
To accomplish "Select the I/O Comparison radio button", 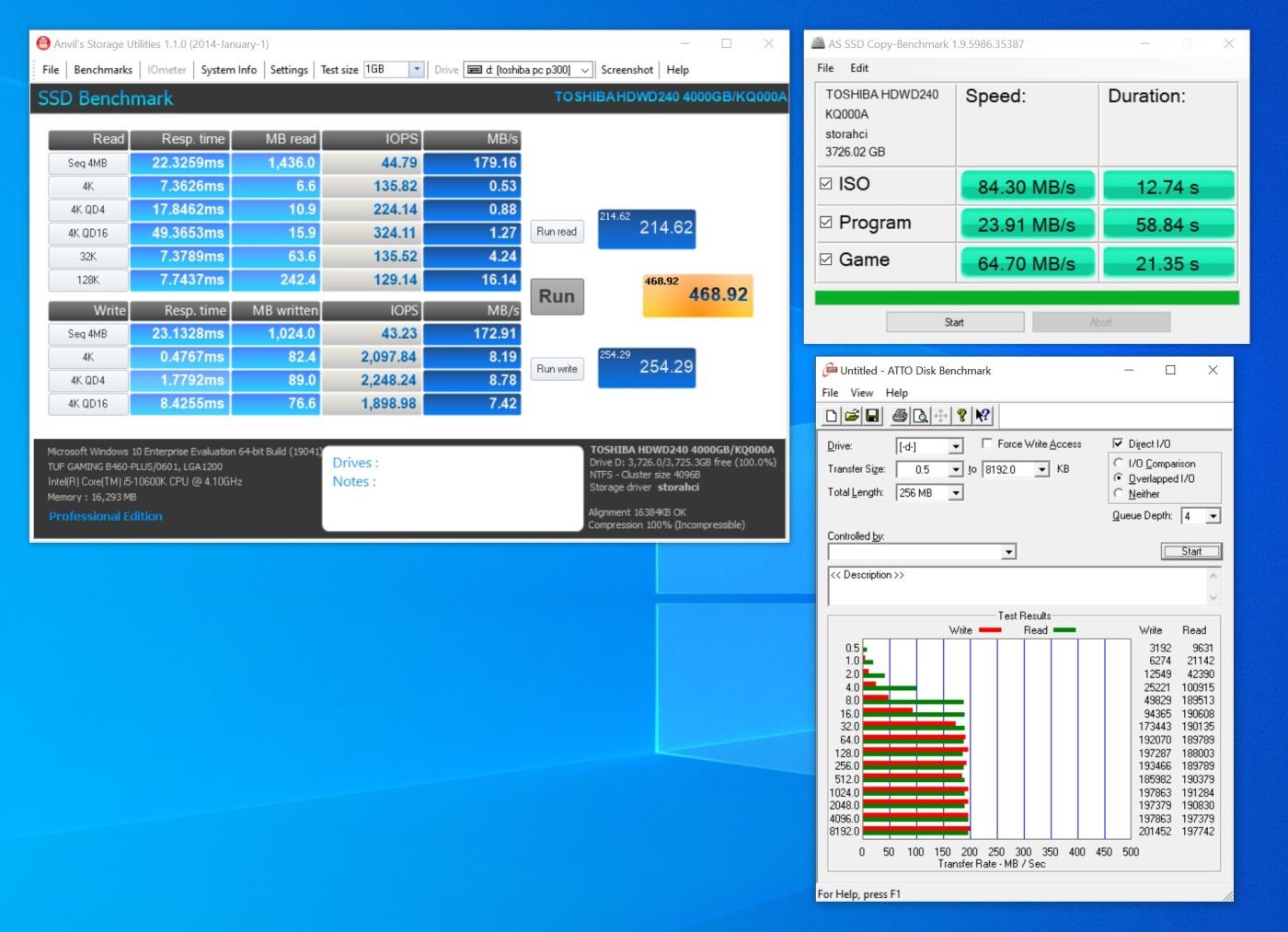I will (1119, 463).
